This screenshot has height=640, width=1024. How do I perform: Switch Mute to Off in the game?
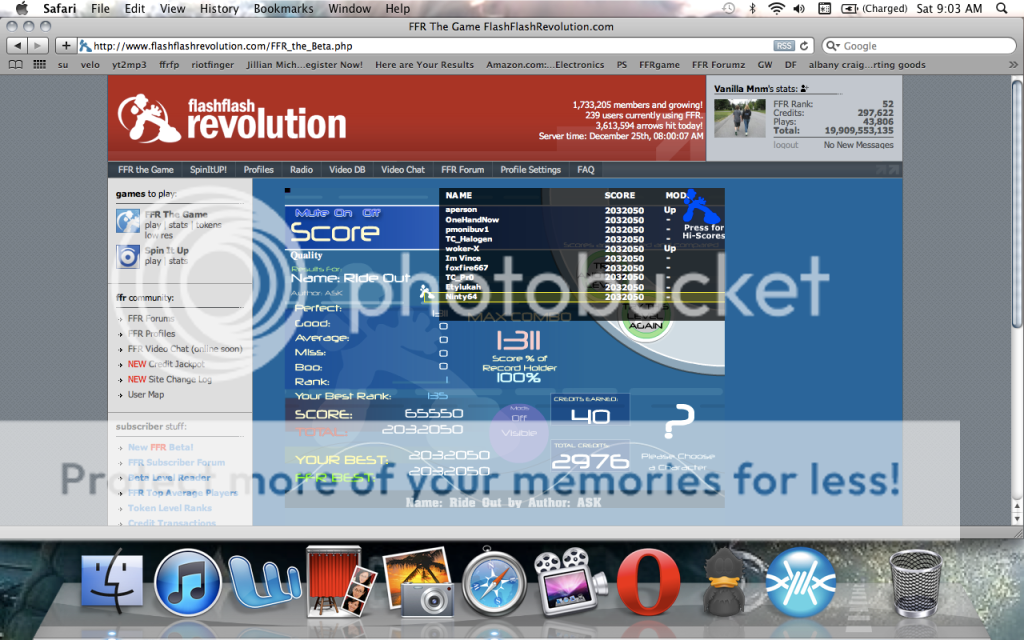click(x=371, y=213)
